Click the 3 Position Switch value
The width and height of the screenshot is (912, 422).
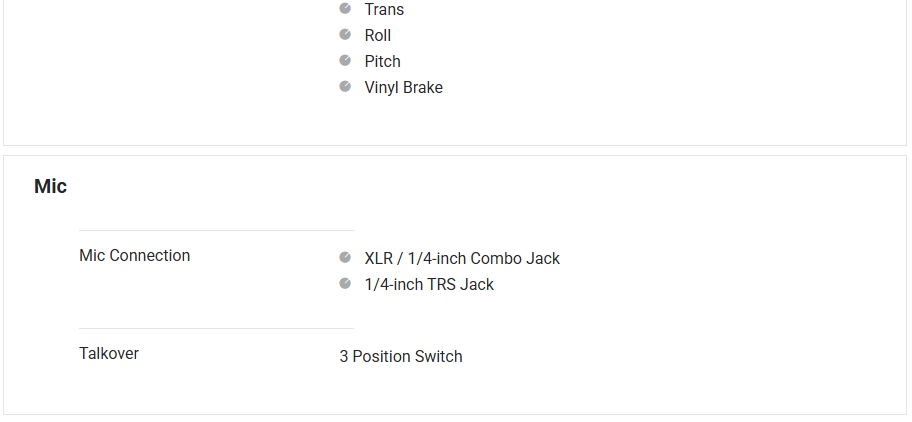[401, 356]
